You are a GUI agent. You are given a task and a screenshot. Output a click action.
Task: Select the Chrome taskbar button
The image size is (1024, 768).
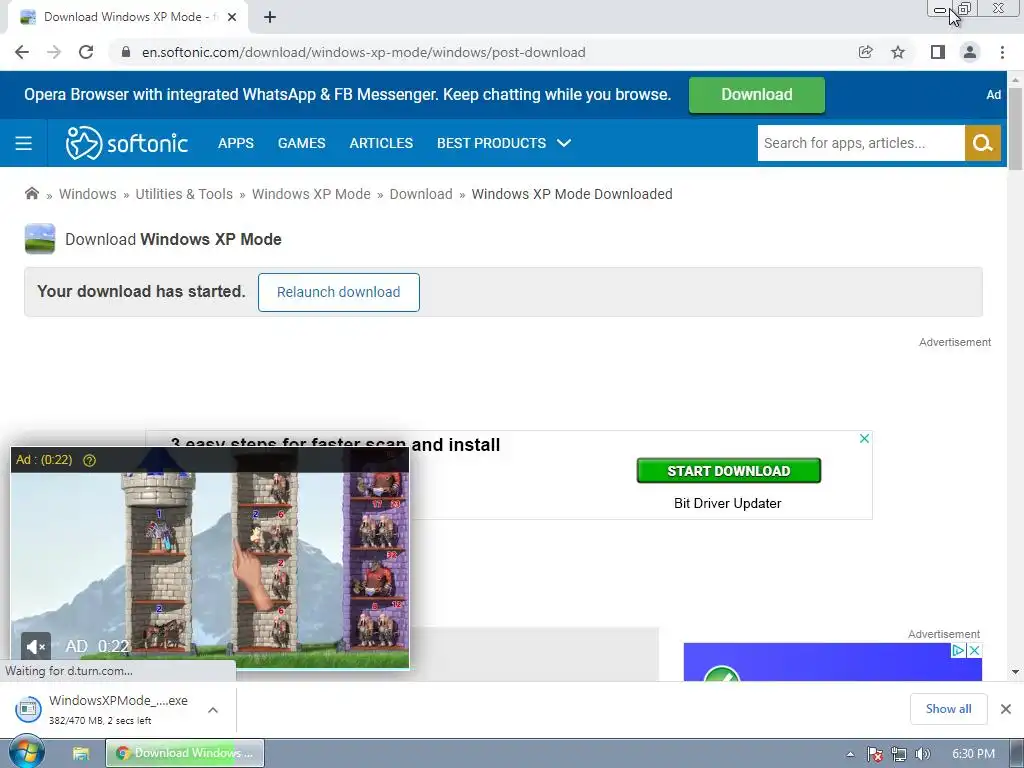pos(185,753)
